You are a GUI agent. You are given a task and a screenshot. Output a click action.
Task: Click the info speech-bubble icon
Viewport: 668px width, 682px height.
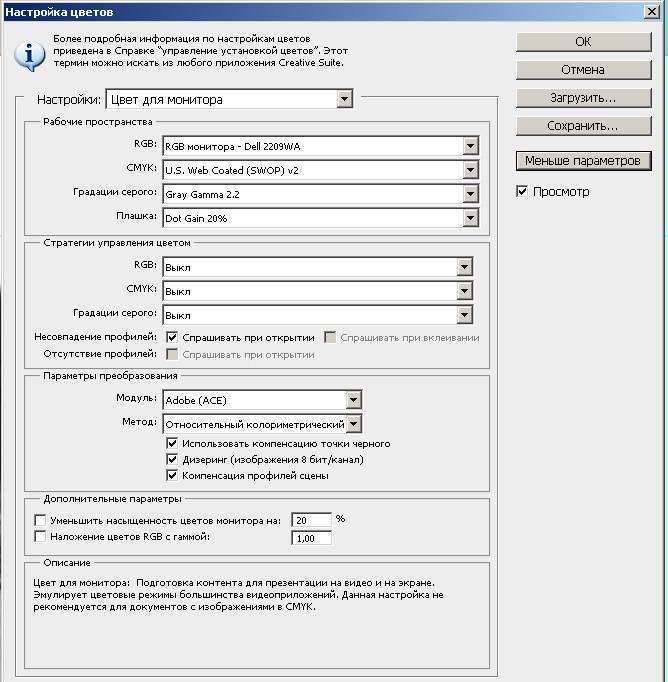pos(29,53)
